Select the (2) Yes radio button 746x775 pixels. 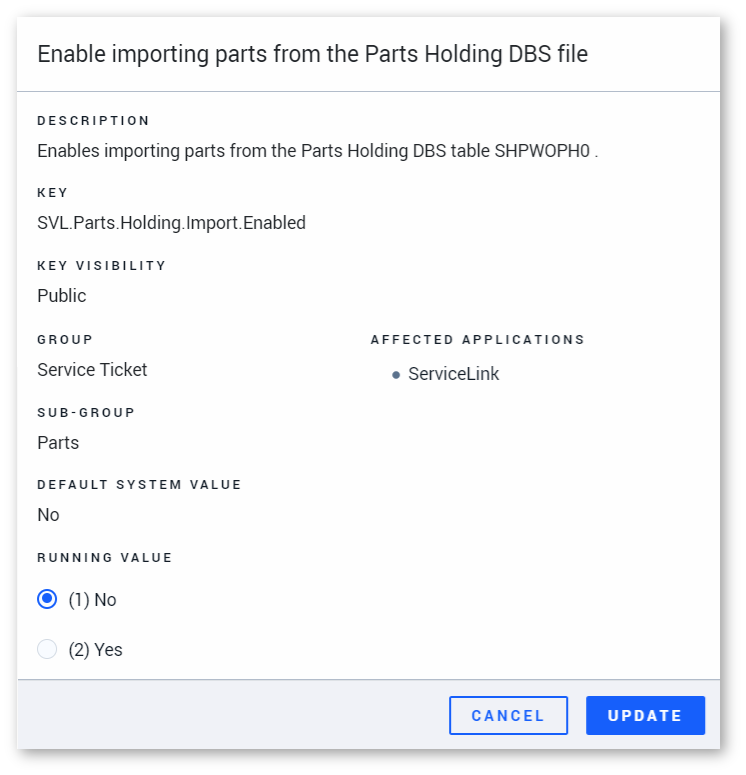[47, 649]
